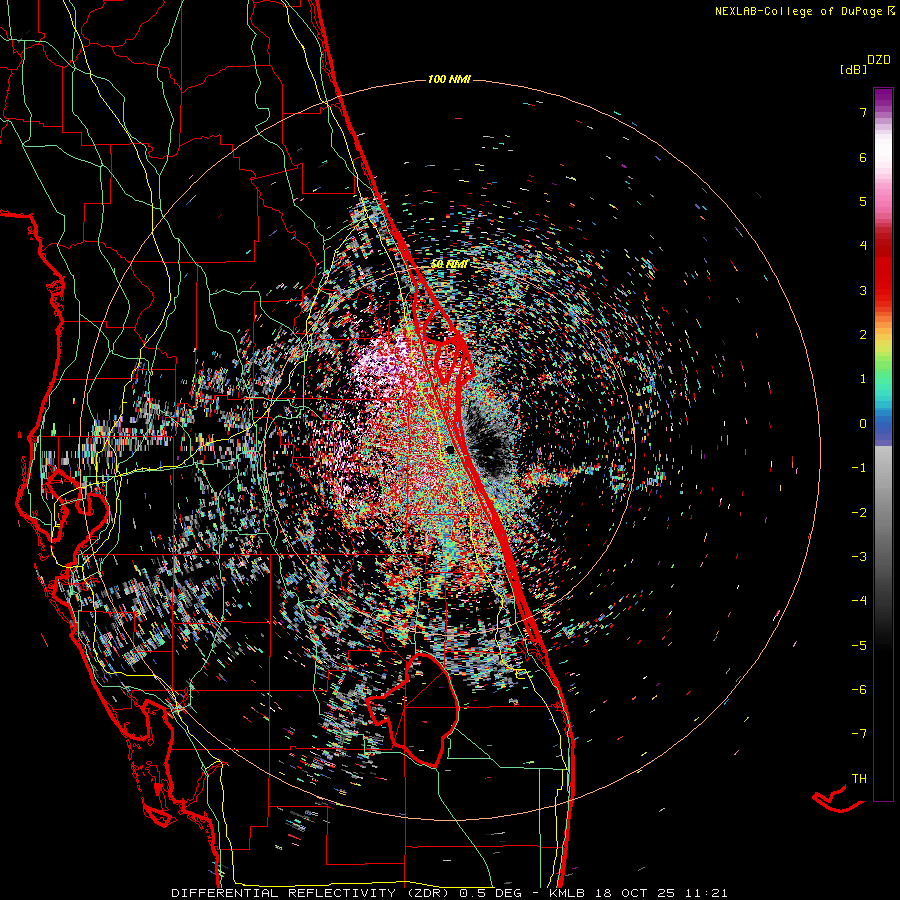The width and height of the screenshot is (900, 900).
Task: Click the 0 dB scale label
Action: click(x=863, y=424)
